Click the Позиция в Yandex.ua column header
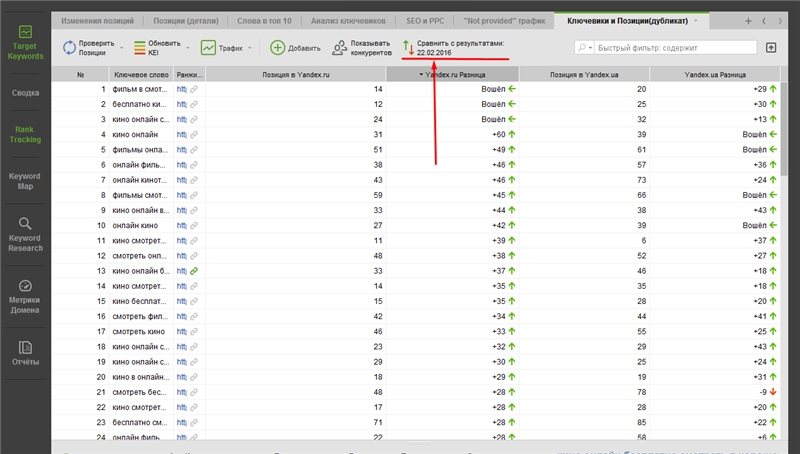This screenshot has width=800, height=454. [x=584, y=74]
